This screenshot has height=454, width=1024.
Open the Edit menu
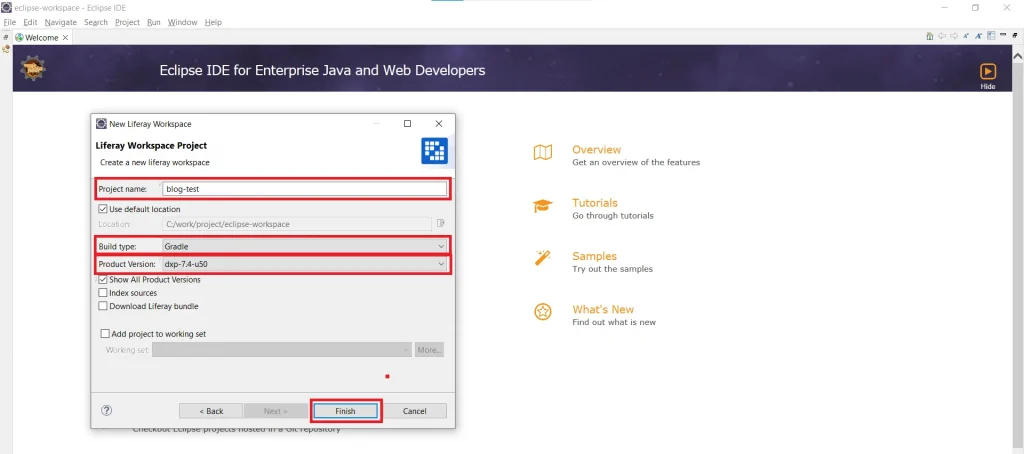click(30, 22)
